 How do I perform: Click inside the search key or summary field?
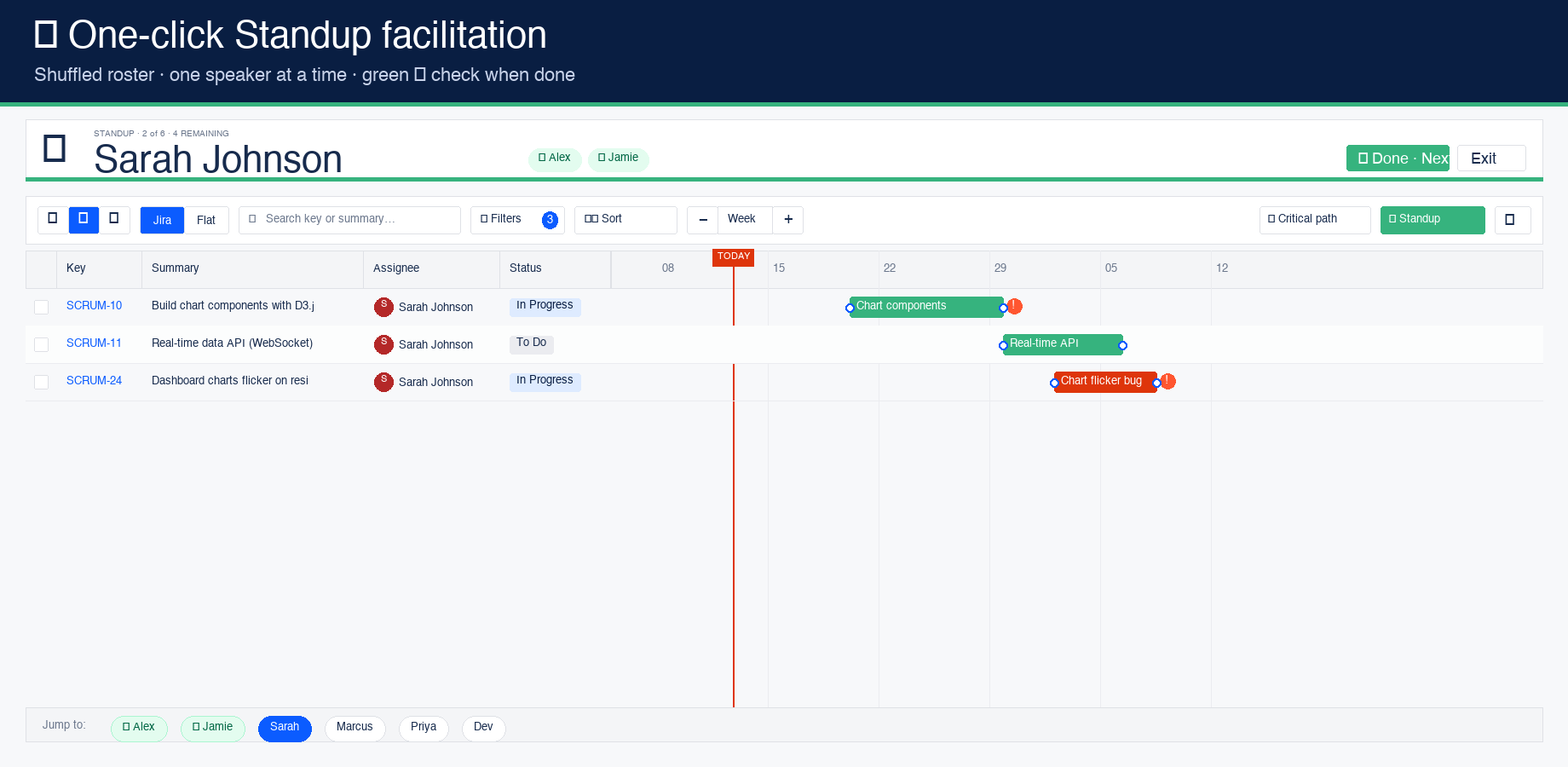pos(349,219)
